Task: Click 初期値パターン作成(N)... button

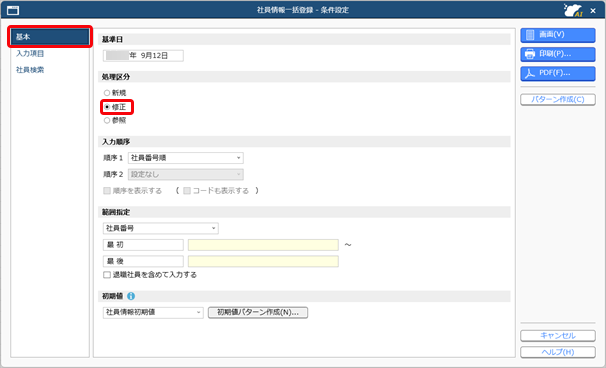Action: [x=258, y=312]
